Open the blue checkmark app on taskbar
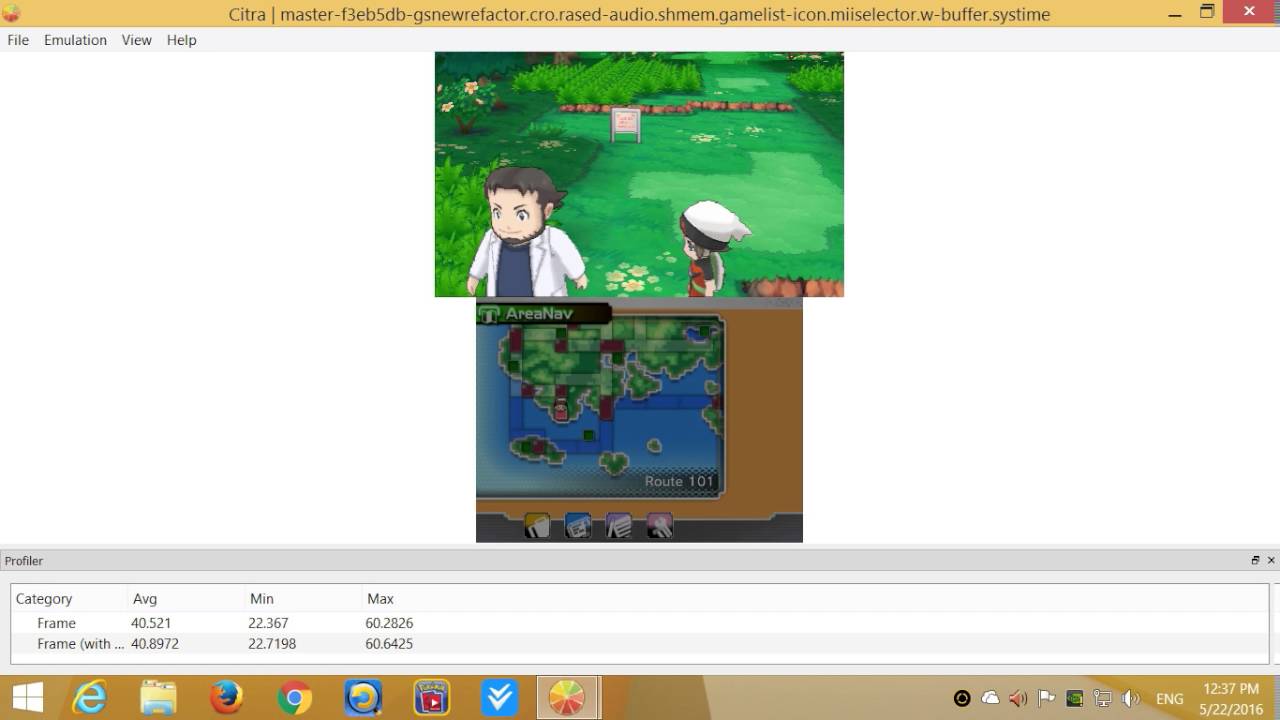This screenshot has height=720, width=1280. [x=499, y=698]
